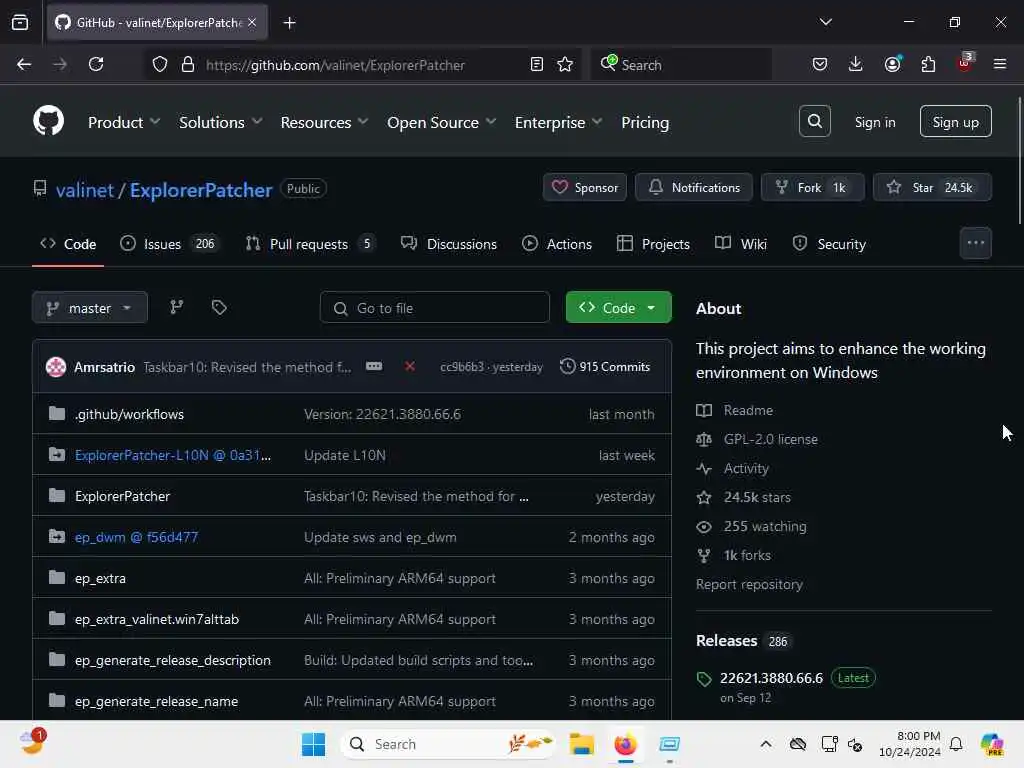Open the Readme link in About
The height and width of the screenshot is (768, 1024).
(x=735, y=410)
